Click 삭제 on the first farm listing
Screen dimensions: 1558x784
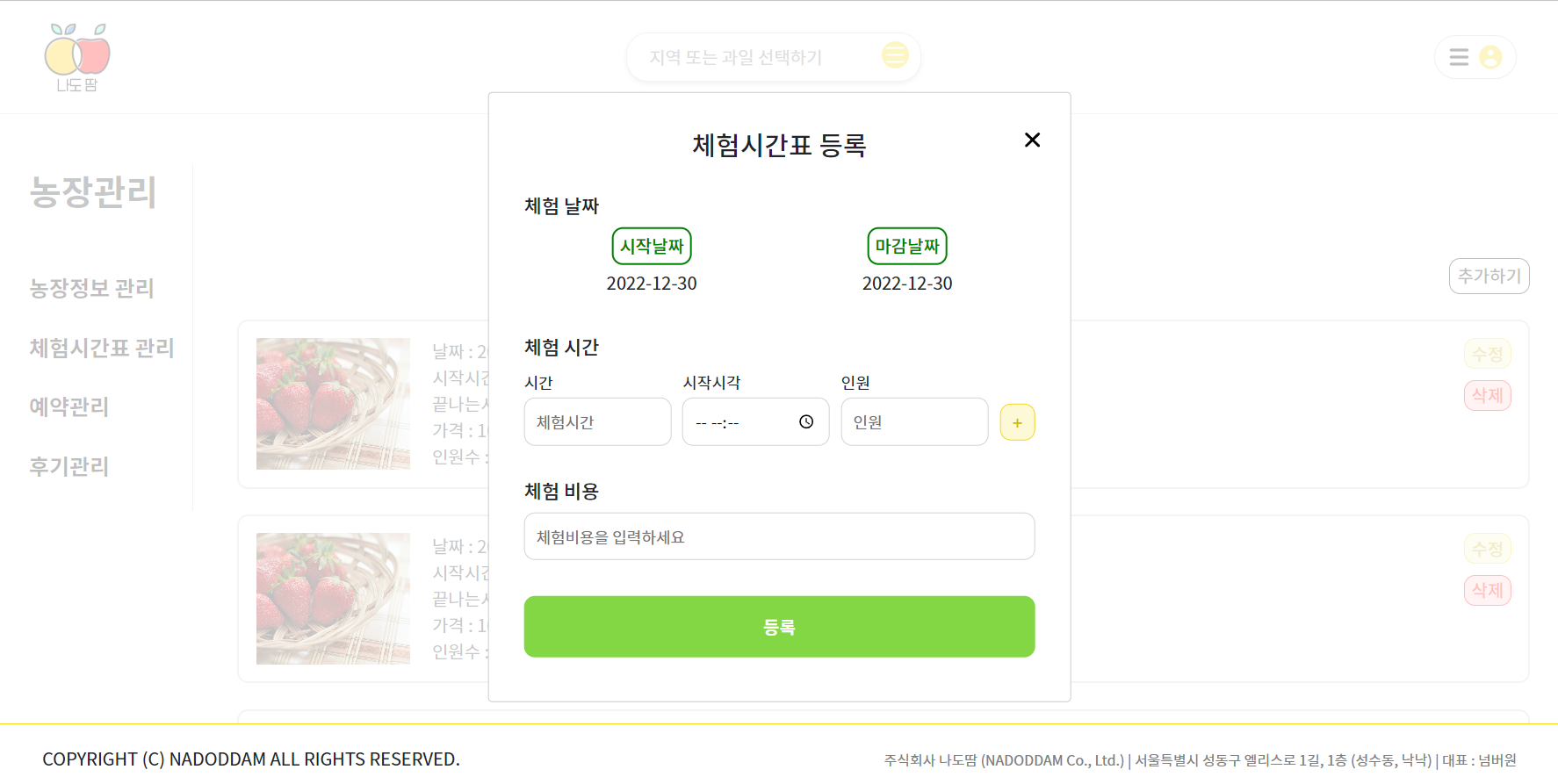pyautogui.click(x=1488, y=395)
